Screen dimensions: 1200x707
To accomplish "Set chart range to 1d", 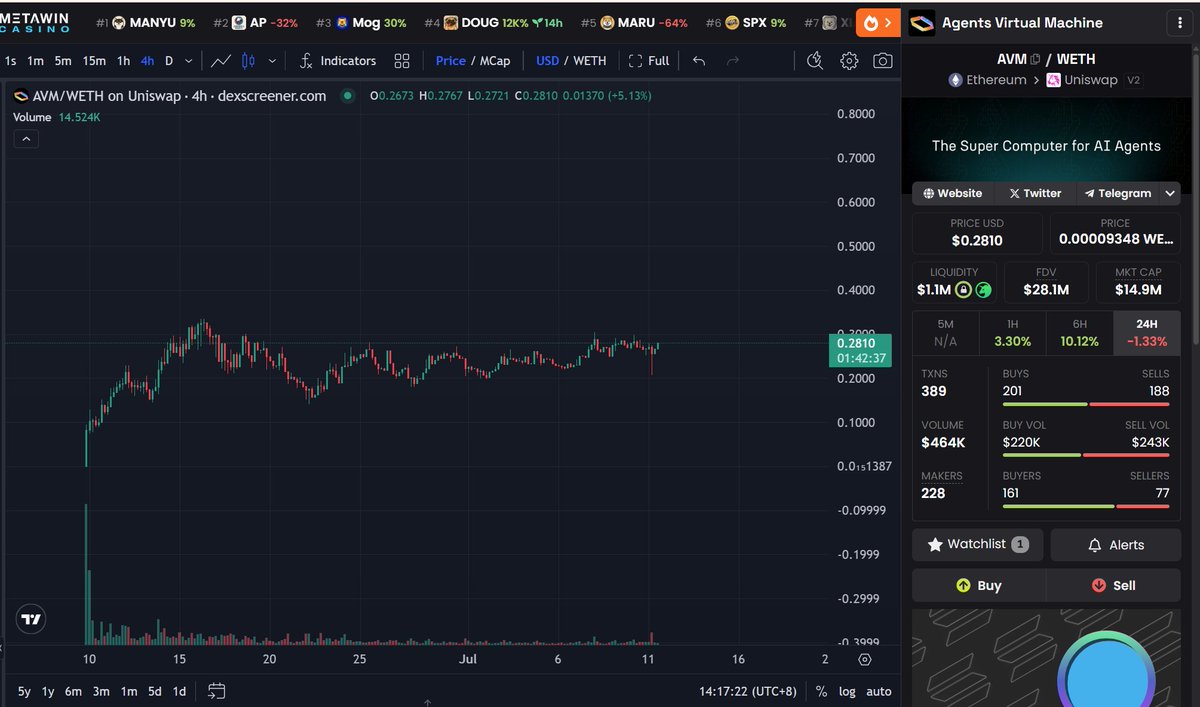I will point(179,691).
